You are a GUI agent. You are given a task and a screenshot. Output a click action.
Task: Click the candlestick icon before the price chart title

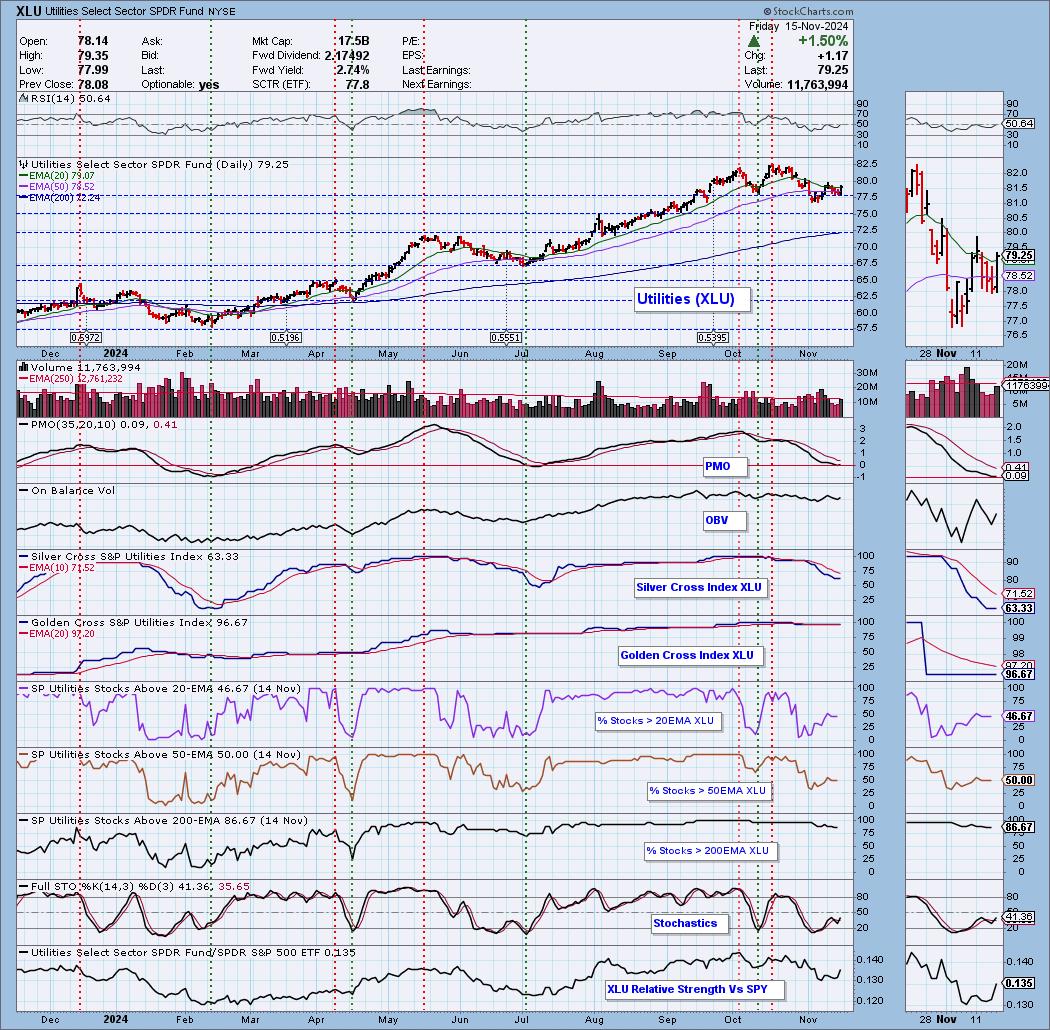coord(24,164)
